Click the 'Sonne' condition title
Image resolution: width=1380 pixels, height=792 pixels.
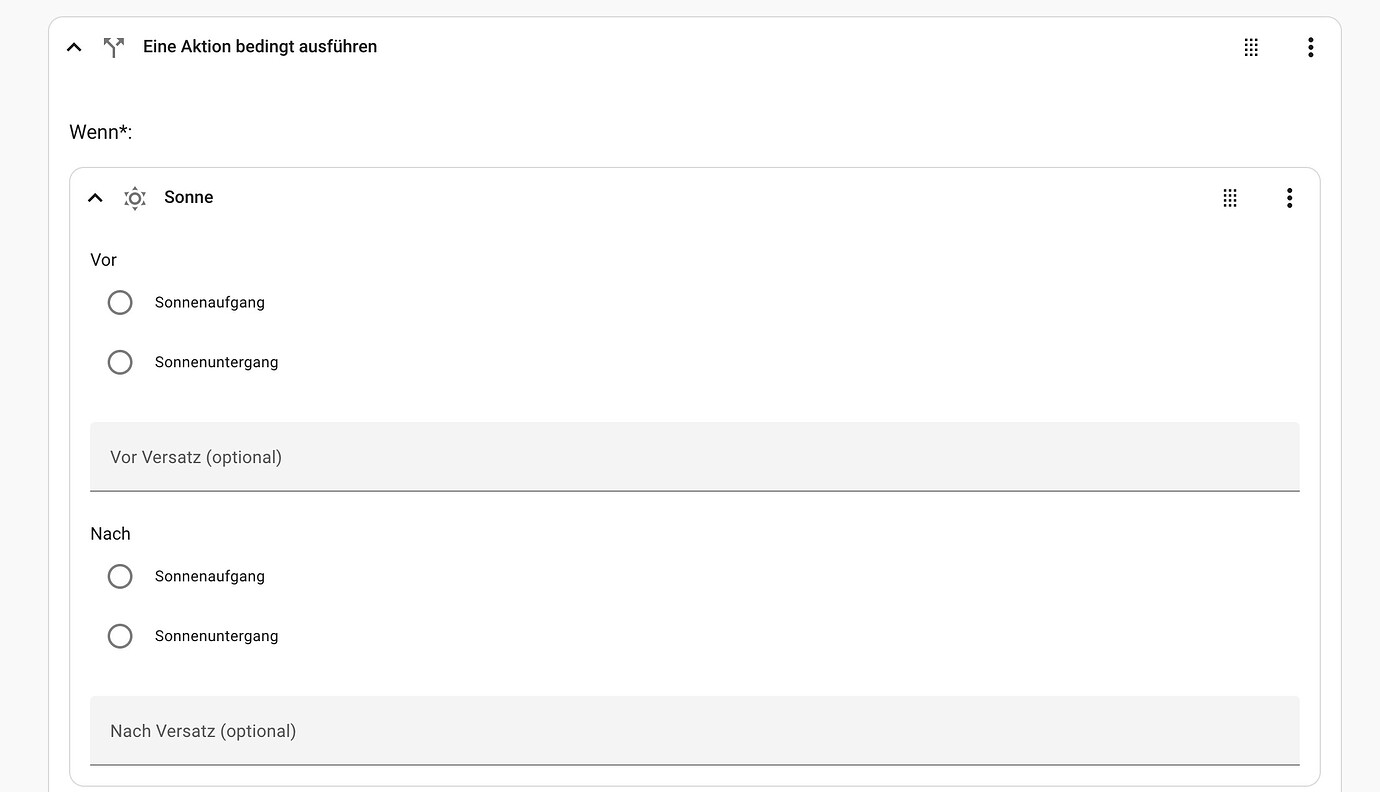[189, 198]
